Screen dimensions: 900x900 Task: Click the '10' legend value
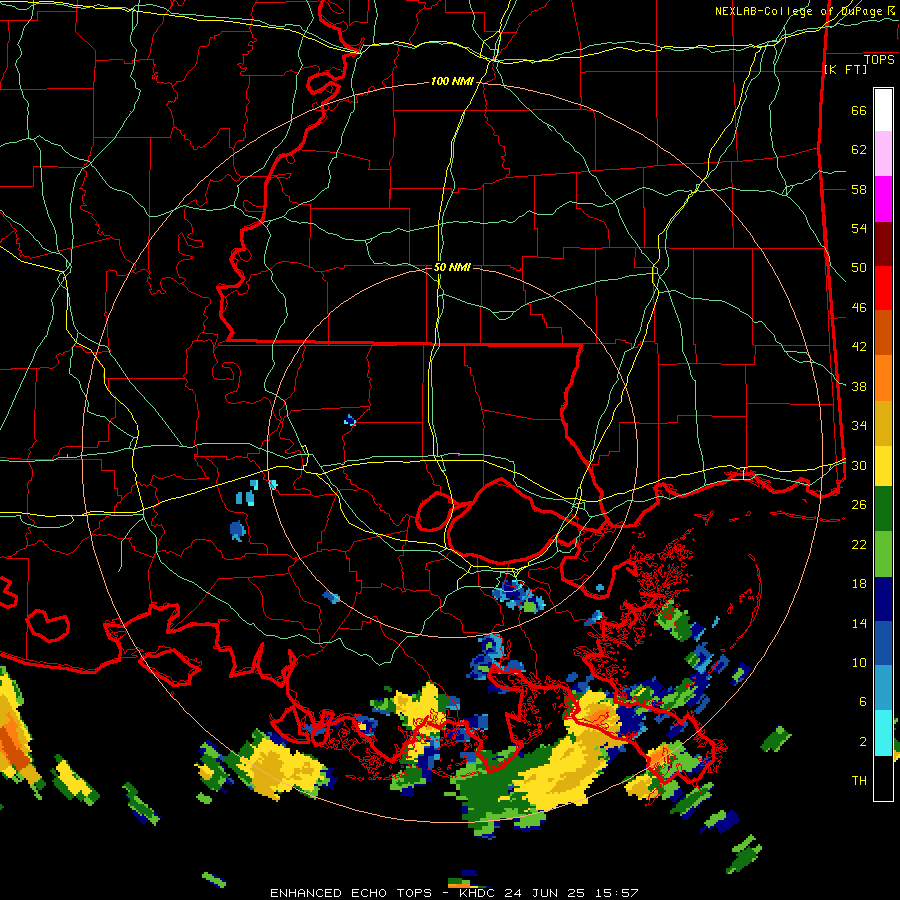point(859,662)
